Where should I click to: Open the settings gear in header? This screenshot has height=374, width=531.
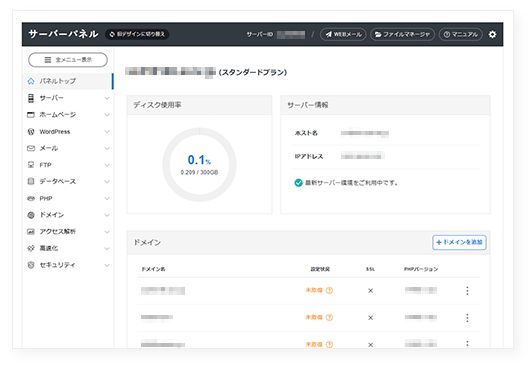pyautogui.click(x=492, y=34)
